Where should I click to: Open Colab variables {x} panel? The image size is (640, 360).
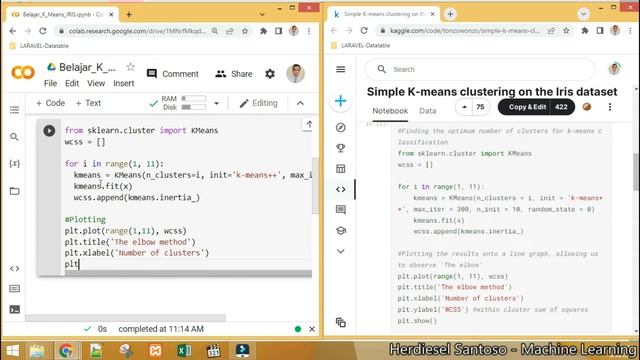click(14, 164)
